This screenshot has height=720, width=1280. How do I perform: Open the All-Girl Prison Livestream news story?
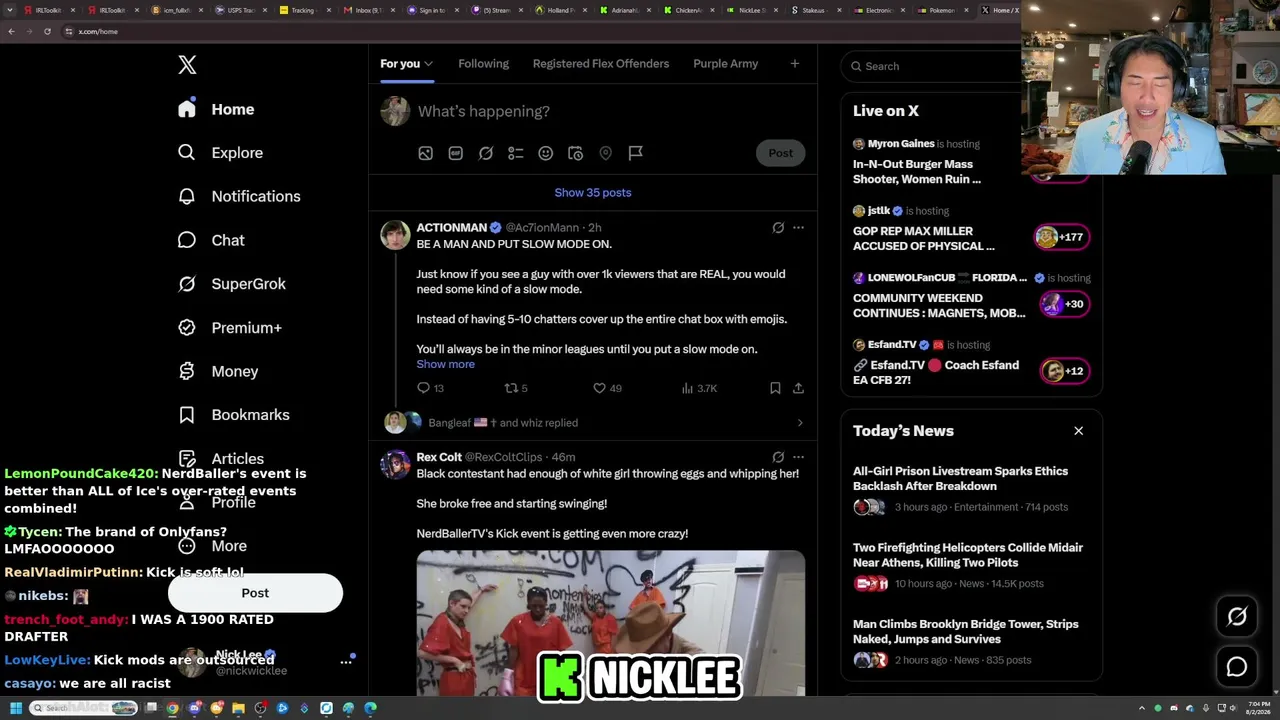[x=971, y=491]
